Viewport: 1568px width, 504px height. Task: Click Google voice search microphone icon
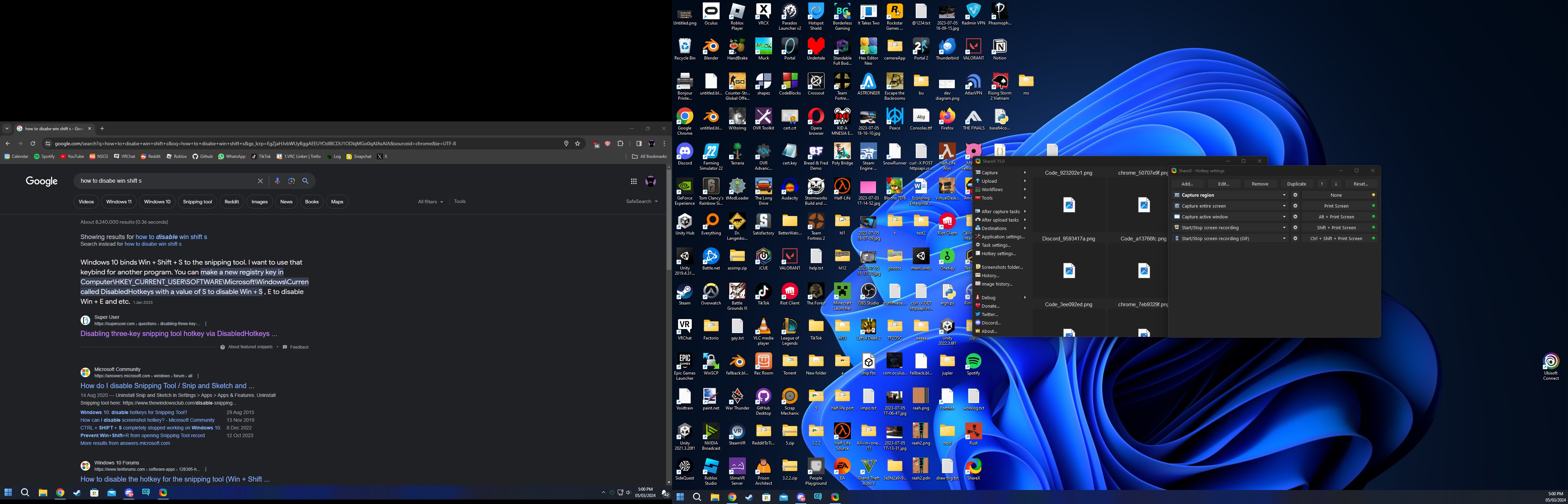[278, 181]
